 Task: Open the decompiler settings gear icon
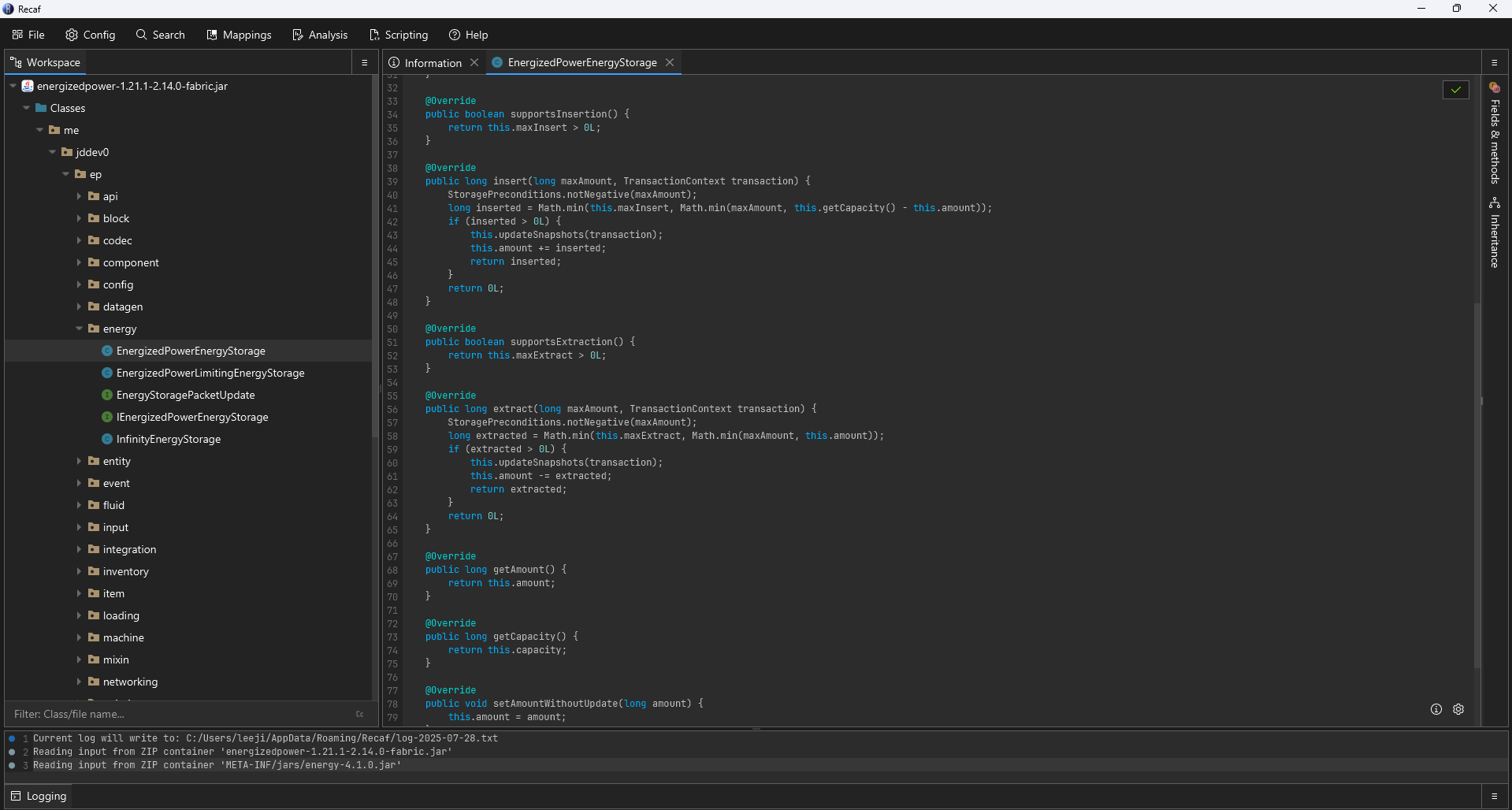(x=1458, y=709)
